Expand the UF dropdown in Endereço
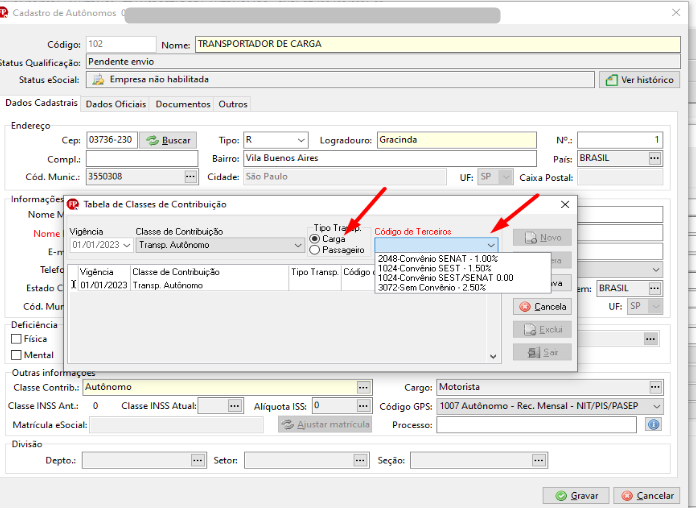The image size is (696, 514). coord(506,177)
